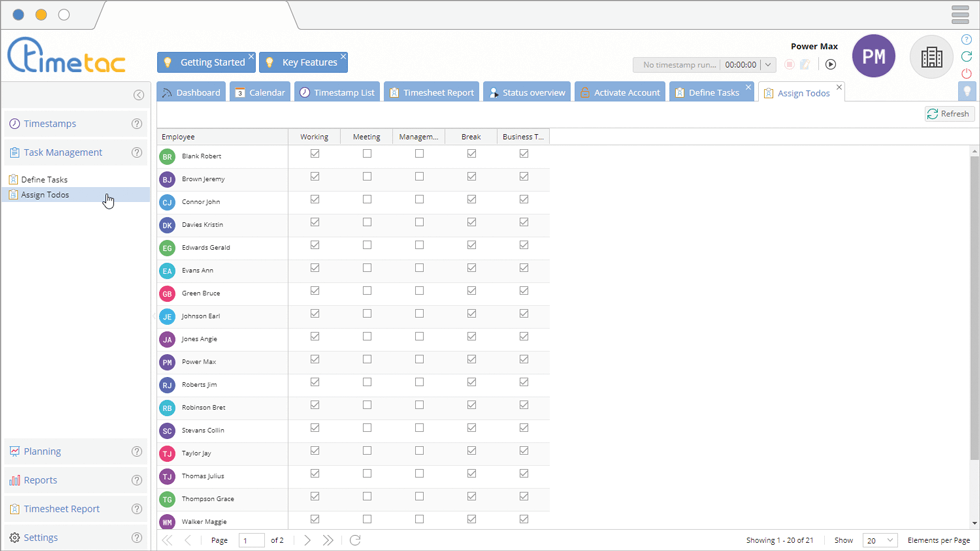Open the timestamp task dropdown arrow
The height and width of the screenshot is (551, 980).
pyautogui.click(x=768, y=64)
